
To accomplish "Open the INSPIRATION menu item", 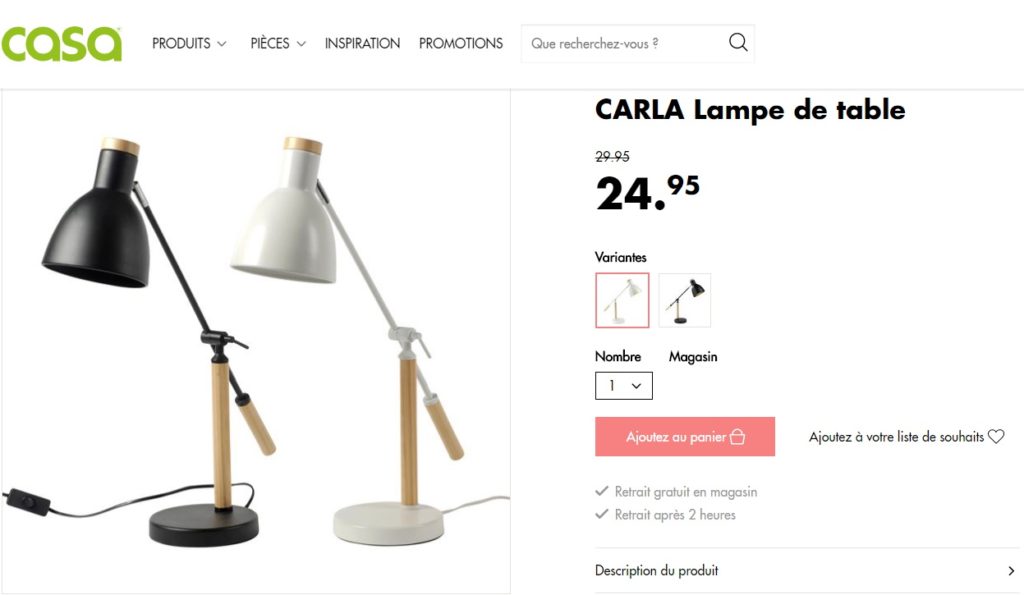I will (362, 43).
